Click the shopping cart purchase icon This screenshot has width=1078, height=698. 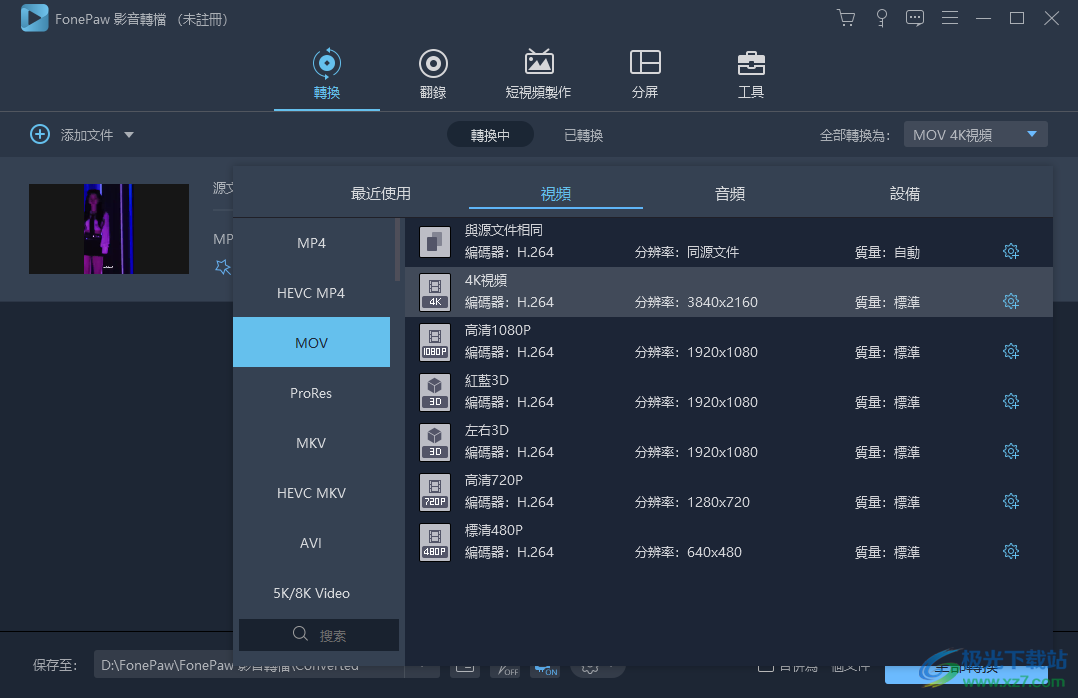[846, 17]
